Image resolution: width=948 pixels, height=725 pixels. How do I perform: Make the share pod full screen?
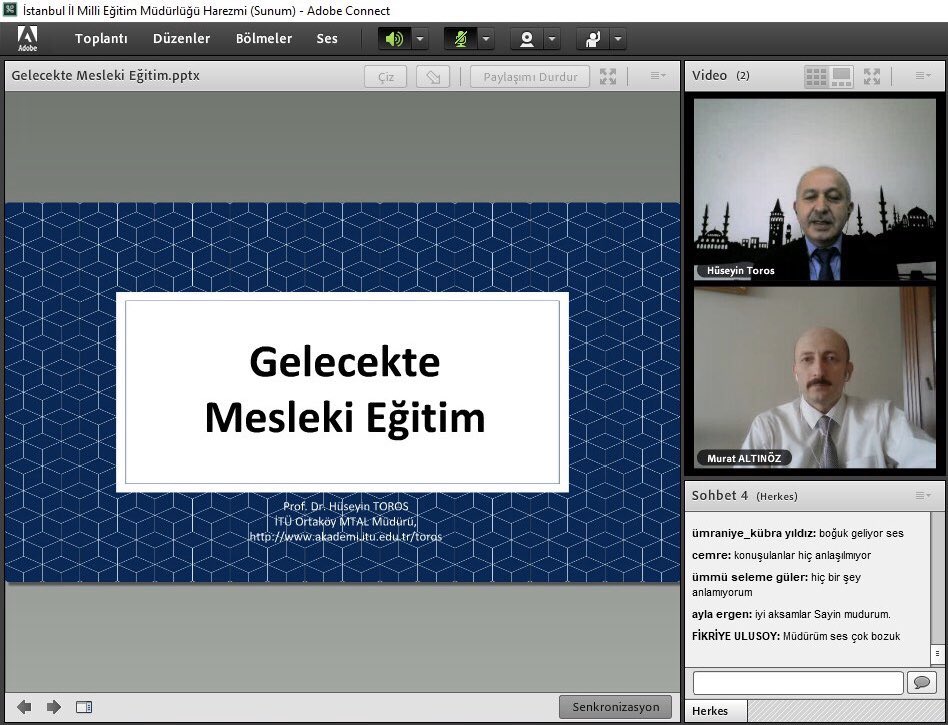(608, 76)
